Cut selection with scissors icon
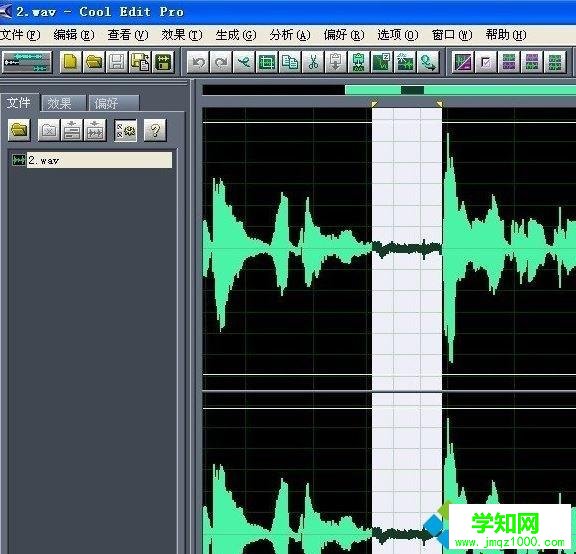Viewport: 576px width, 554px height. coord(313,62)
